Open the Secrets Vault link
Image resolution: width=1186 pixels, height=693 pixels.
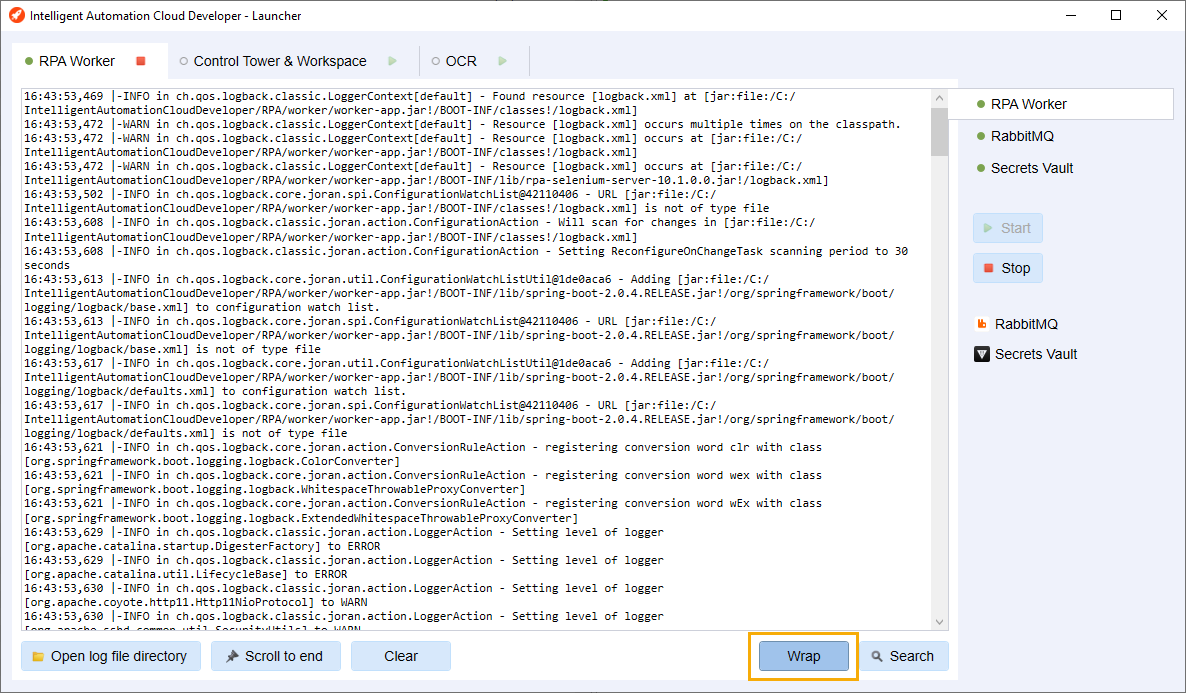tap(1035, 354)
